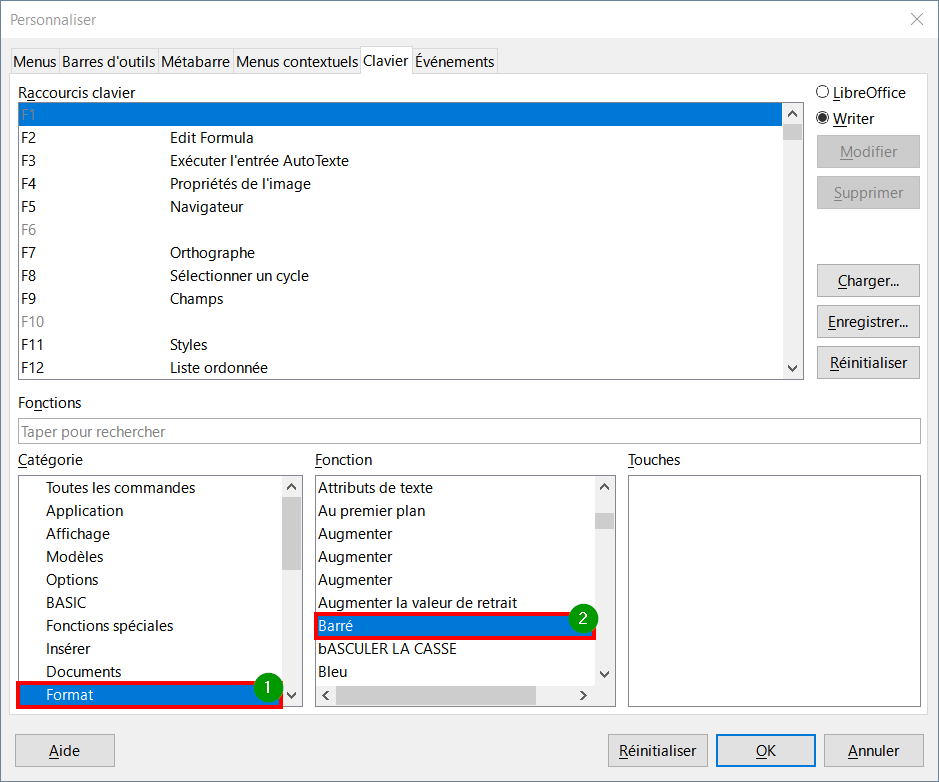
Task: Confirm with the OK button
Action: pyautogui.click(x=765, y=751)
